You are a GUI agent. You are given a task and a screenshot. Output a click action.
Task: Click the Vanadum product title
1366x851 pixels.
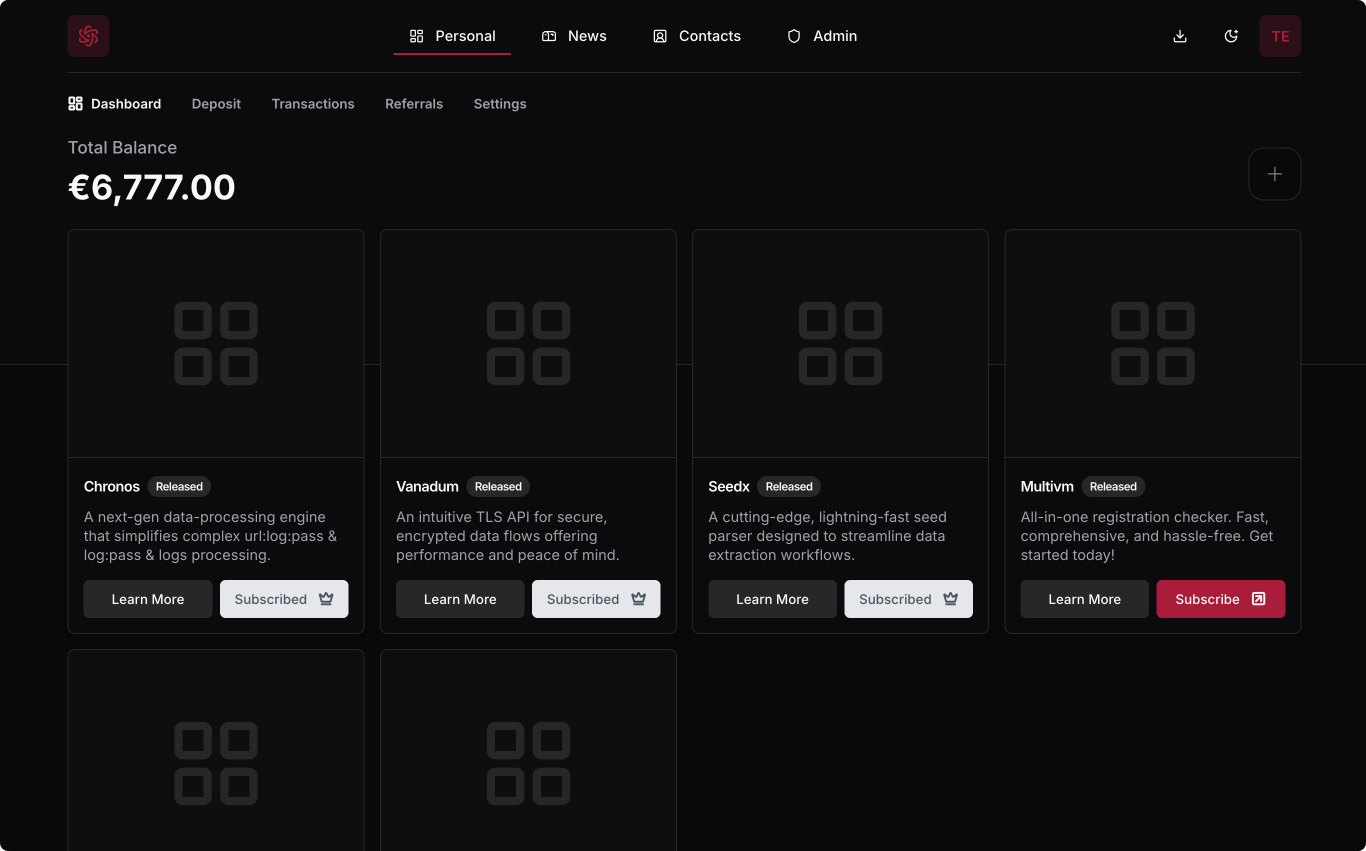[427, 487]
